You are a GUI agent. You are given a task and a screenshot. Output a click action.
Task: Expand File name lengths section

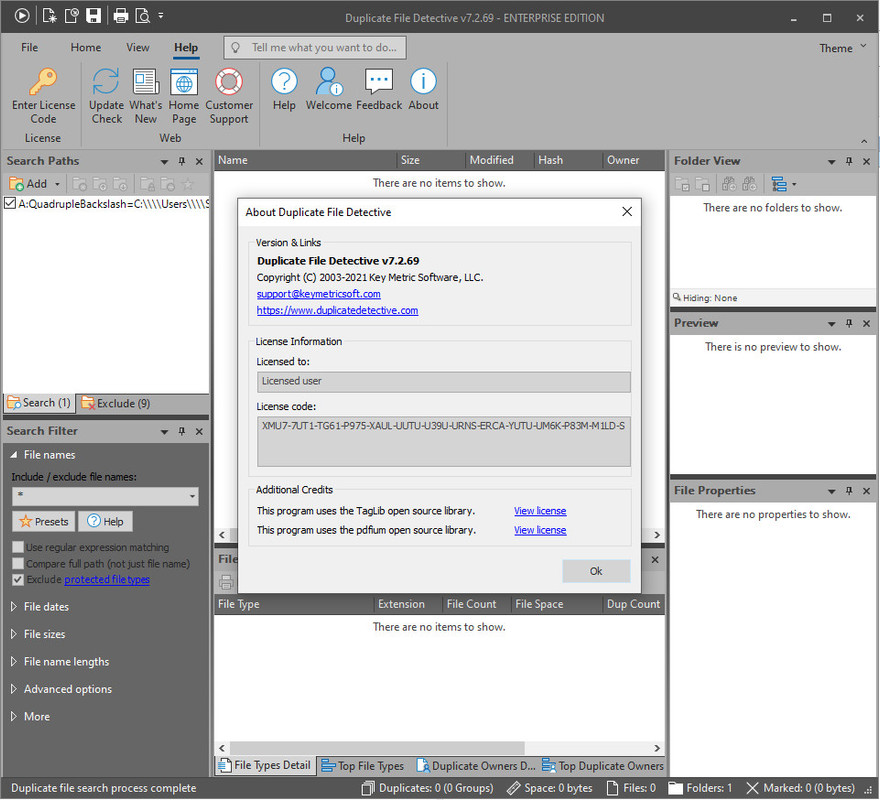tap(13, 662)
